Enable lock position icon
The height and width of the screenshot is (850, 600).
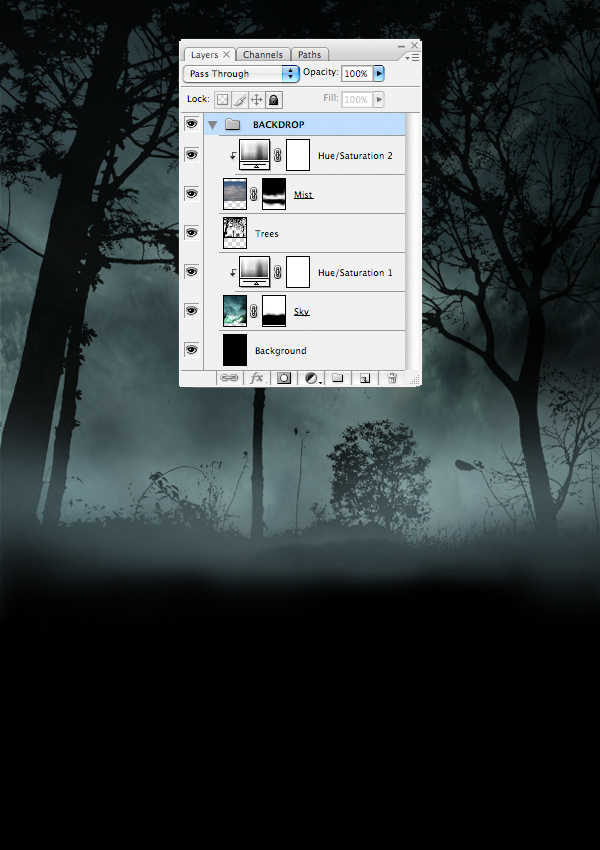[256, 100]
